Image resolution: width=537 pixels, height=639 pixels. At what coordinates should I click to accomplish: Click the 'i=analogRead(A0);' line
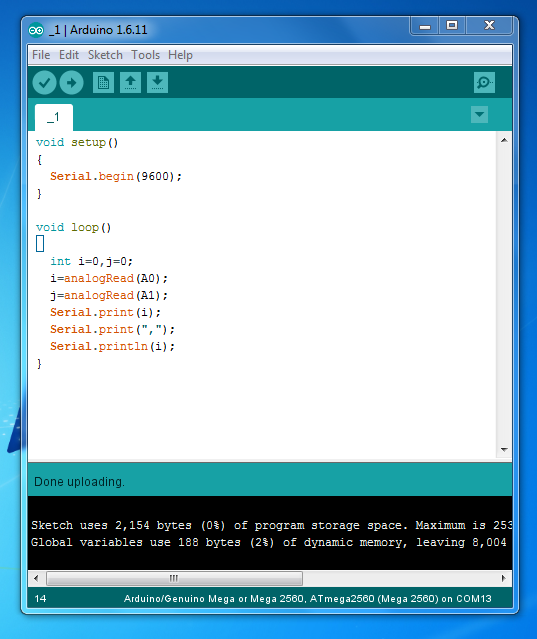109,278
